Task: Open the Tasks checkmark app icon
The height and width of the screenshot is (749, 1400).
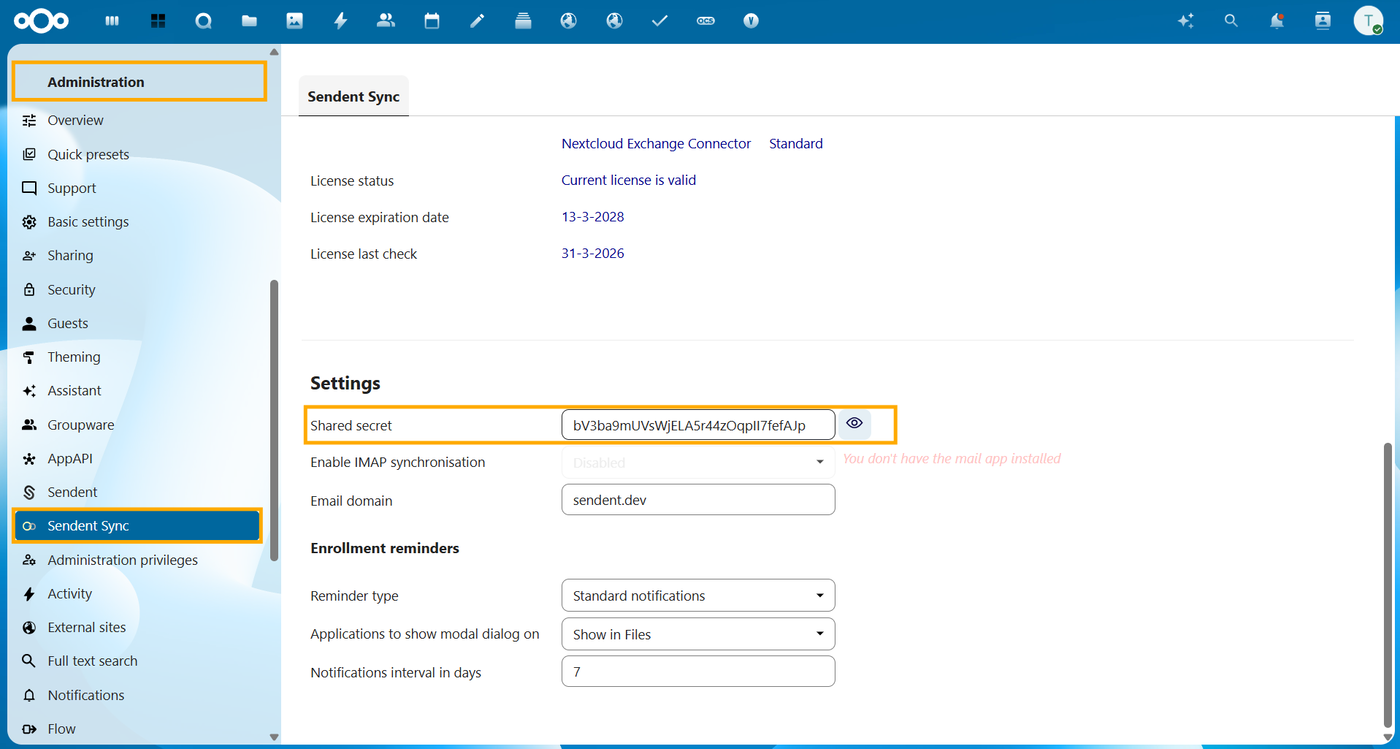Action: (x=659, y=21)
